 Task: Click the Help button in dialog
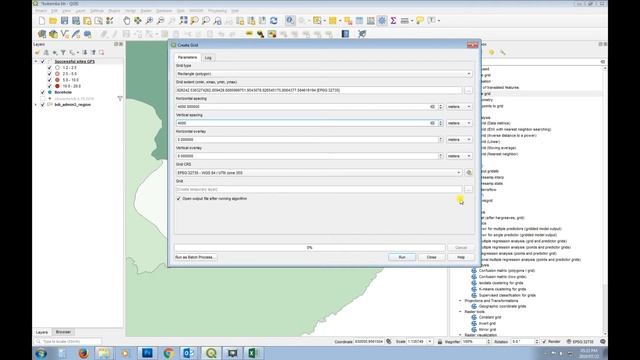(461, 258)
